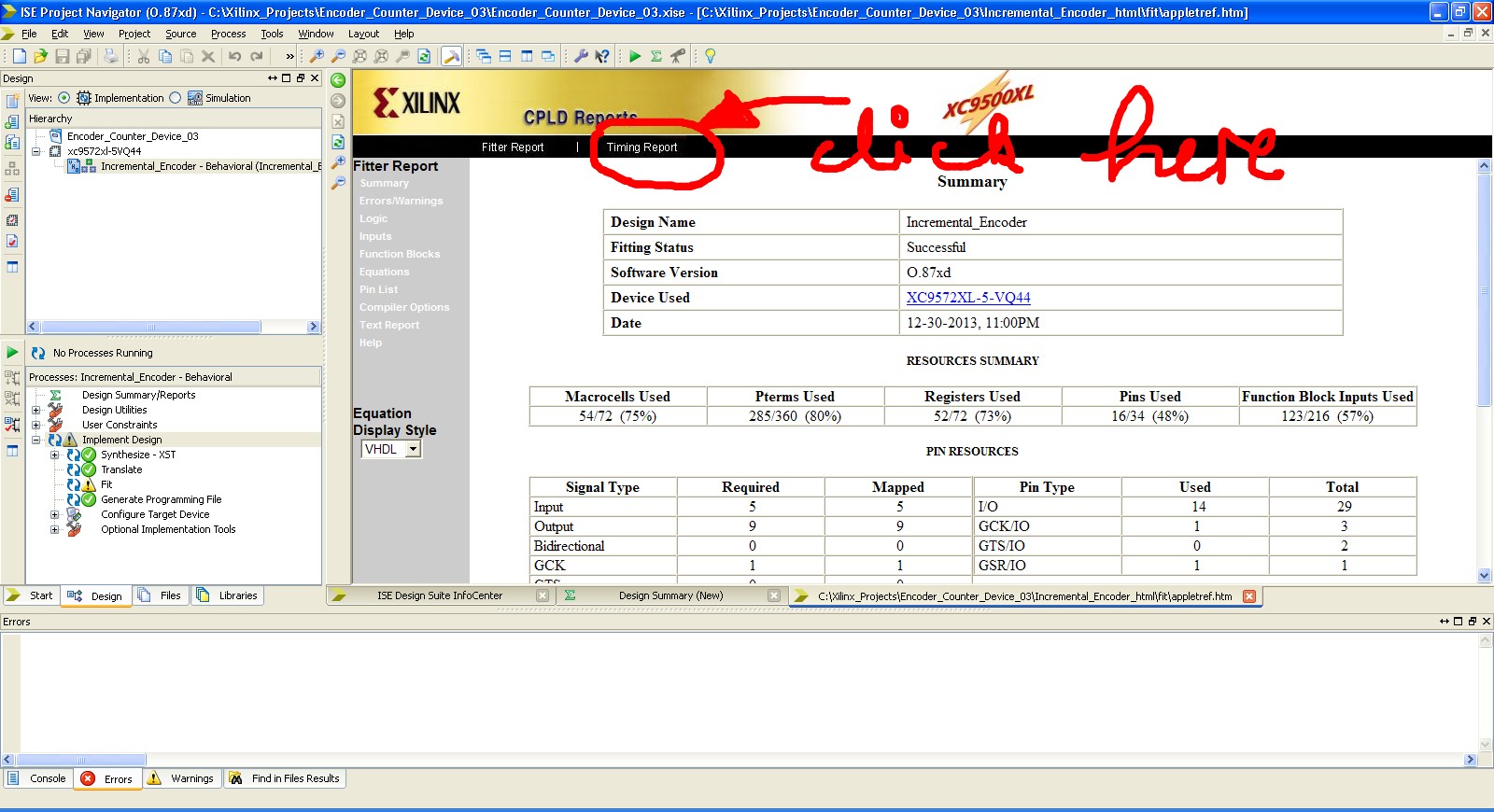The height and width of the screenshot is (812, 1494).
Task: Click the lightbulb tips icon
Action: click(710, 56)
